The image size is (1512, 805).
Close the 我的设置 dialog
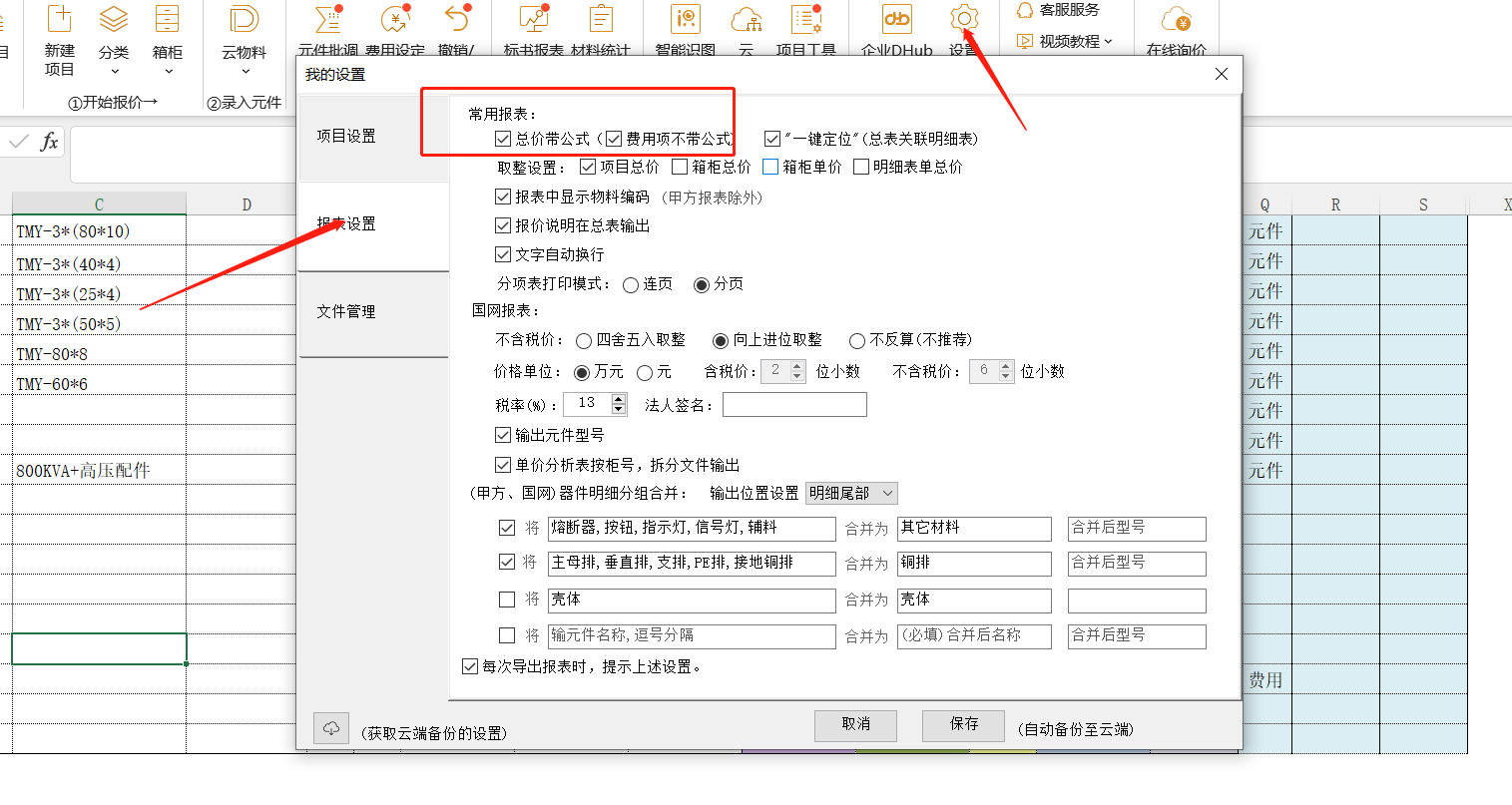click(1222, 74)
